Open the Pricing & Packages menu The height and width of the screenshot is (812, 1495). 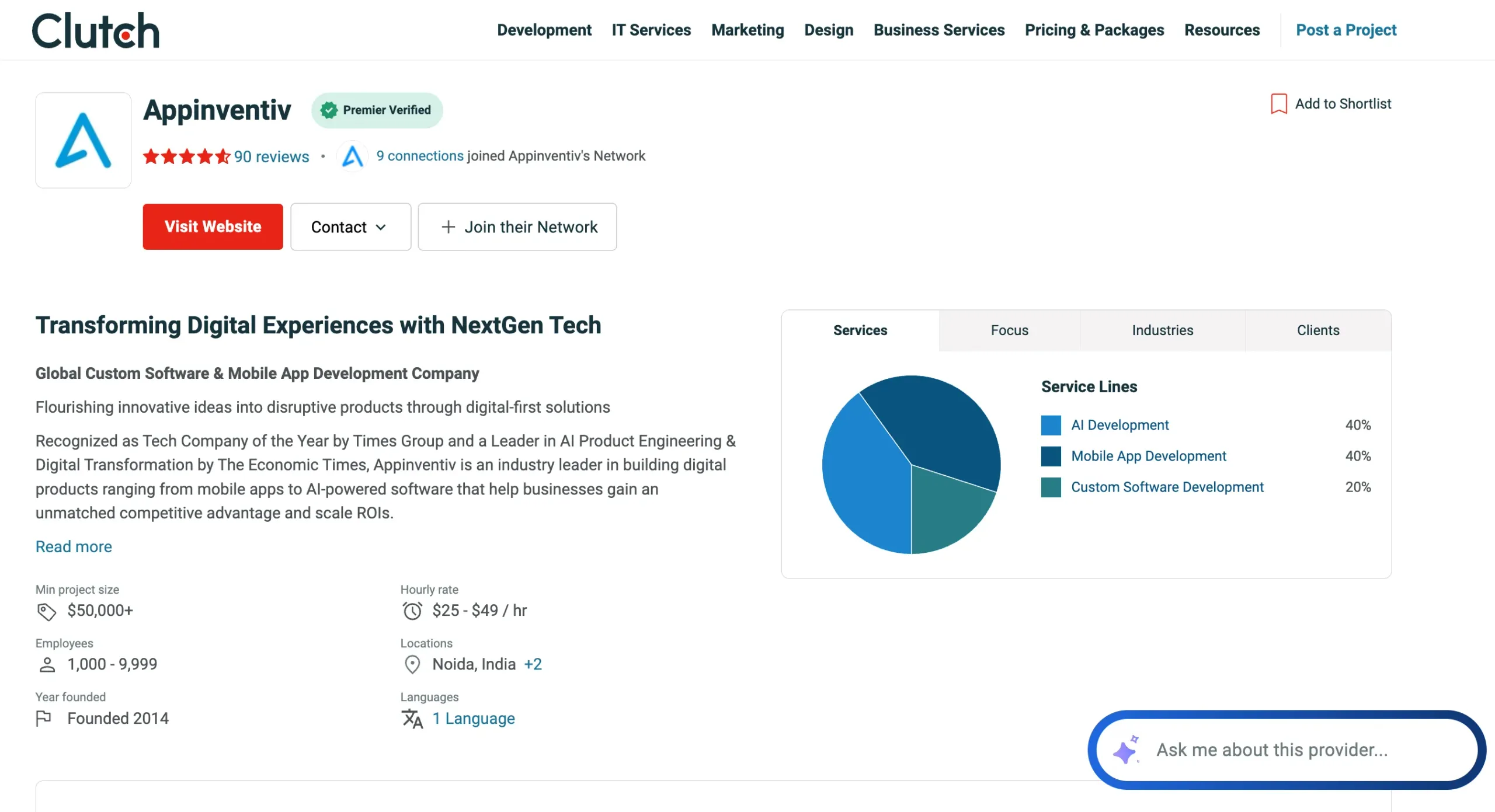click(x=1094, y=30)
